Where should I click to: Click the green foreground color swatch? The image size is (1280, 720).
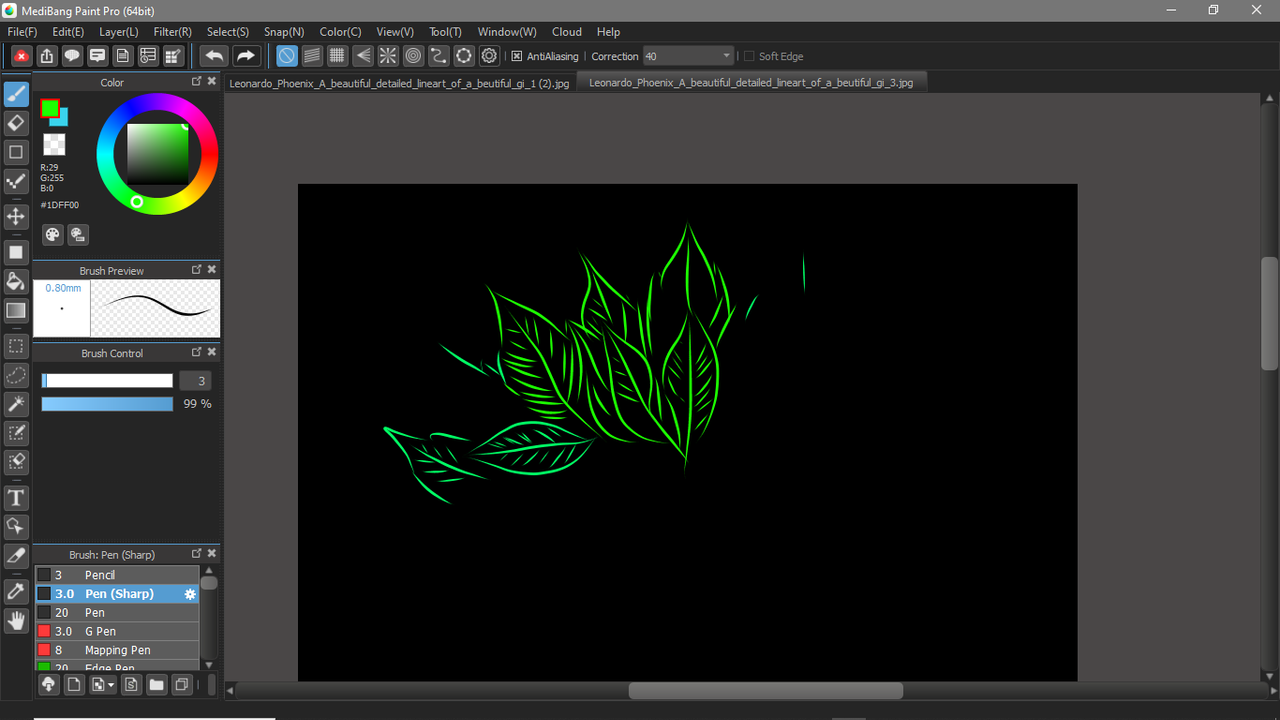[x=49, y=107]
